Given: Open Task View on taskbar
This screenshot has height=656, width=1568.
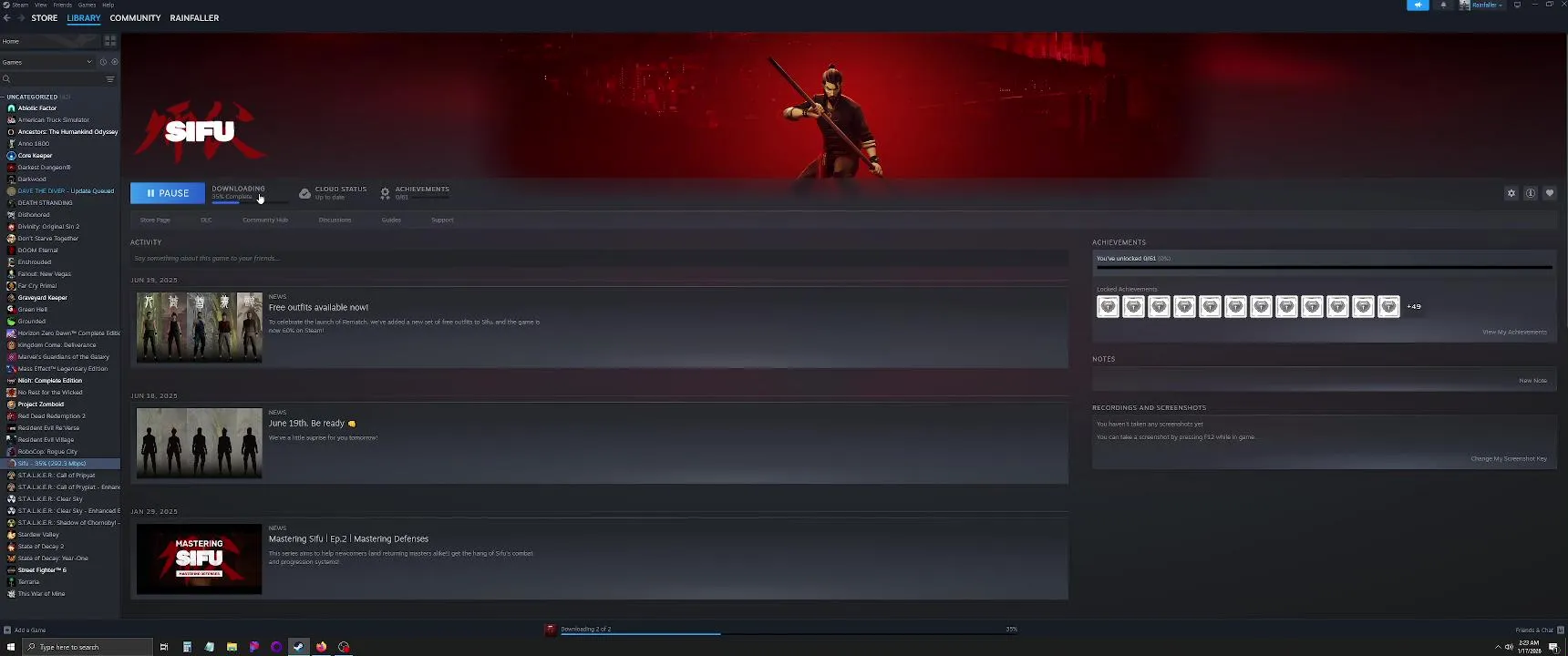Looking at the screenshot, I should click(x=164, y=647).
